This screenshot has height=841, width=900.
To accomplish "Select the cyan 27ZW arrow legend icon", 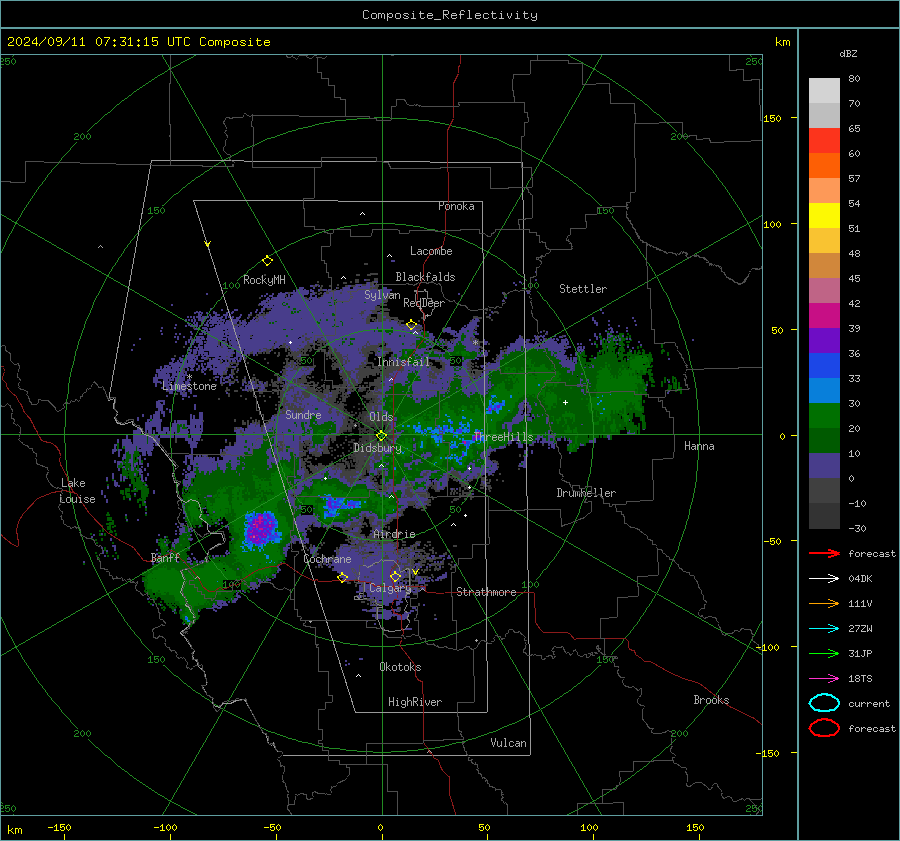I will [824, 629].
